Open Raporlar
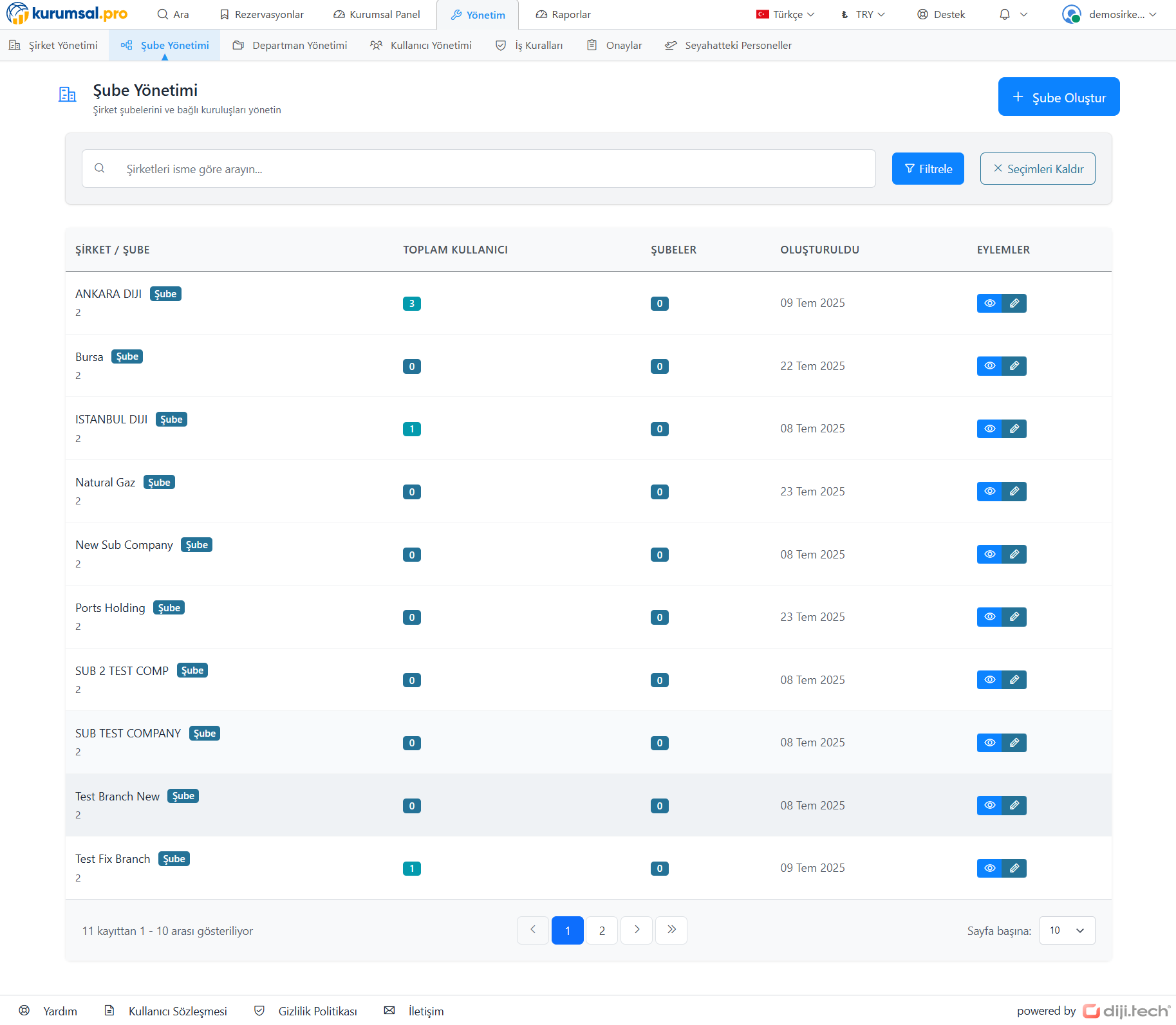The height and width of the screenshot is (1025, 1176). [x=563, y=14]
